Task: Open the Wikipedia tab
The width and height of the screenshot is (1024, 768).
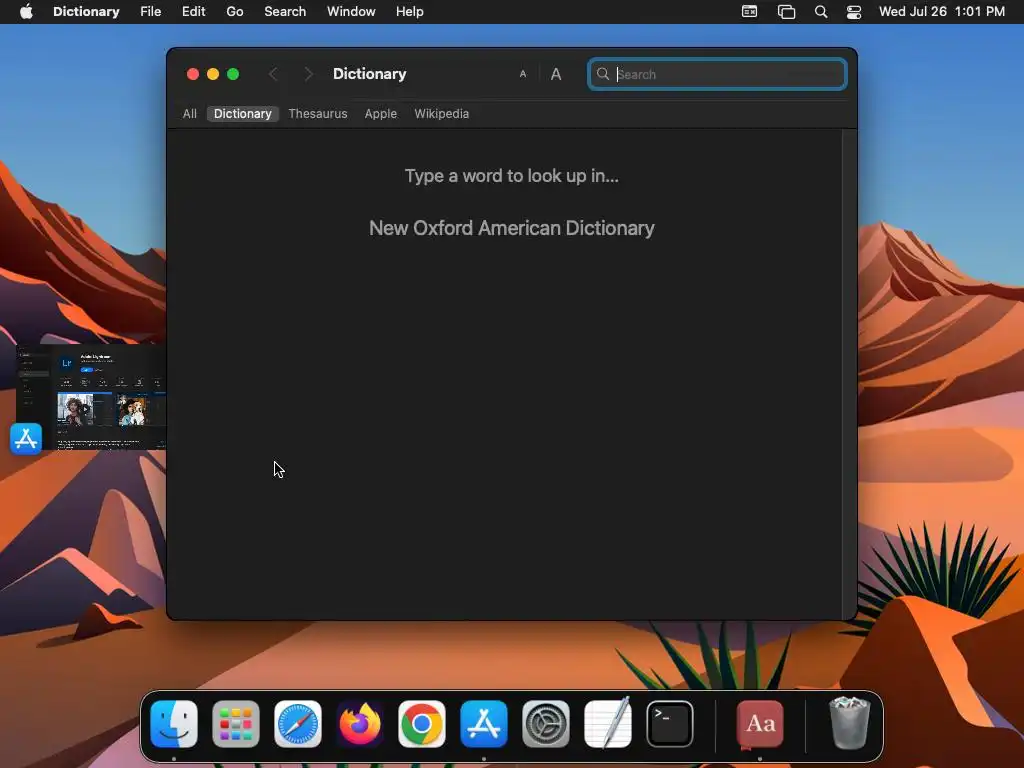Action: (x=441, y=114)
